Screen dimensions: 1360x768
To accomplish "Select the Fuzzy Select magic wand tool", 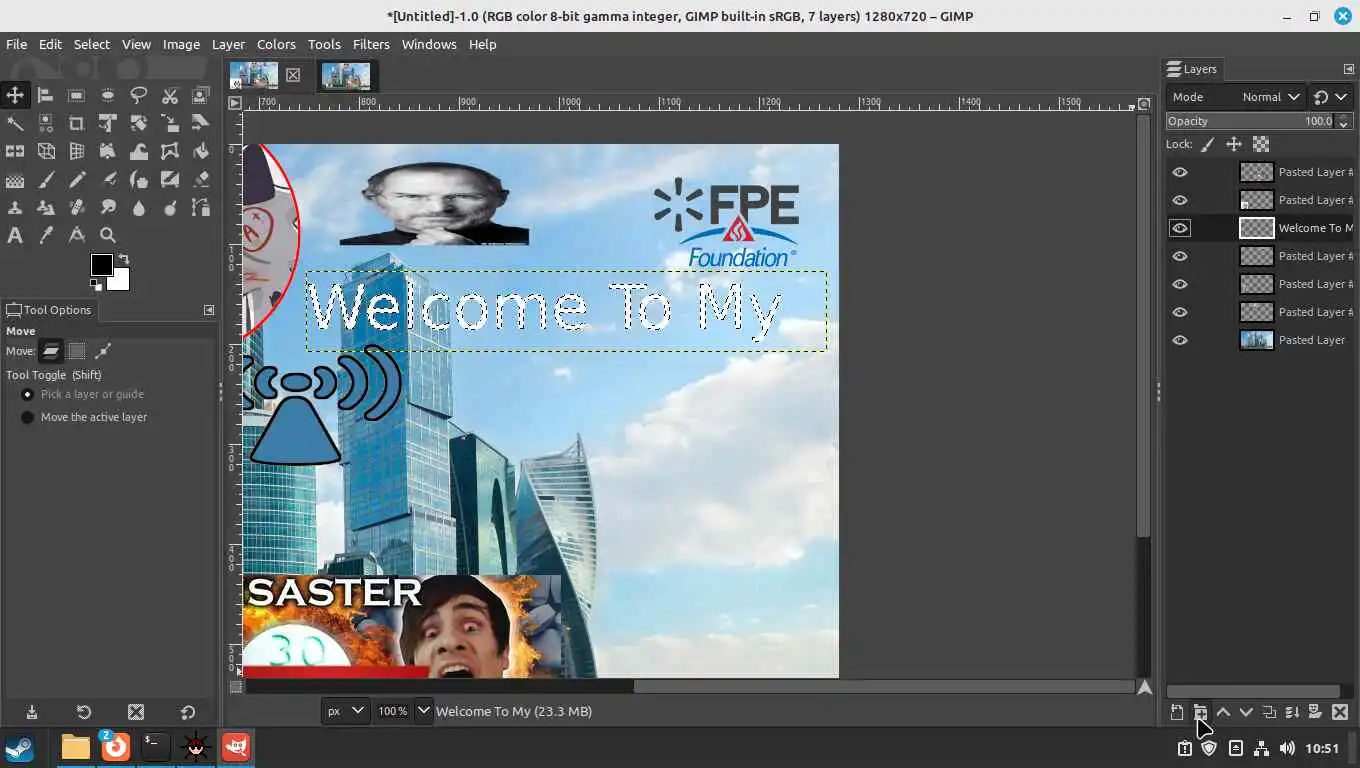I will pos(15,123).
